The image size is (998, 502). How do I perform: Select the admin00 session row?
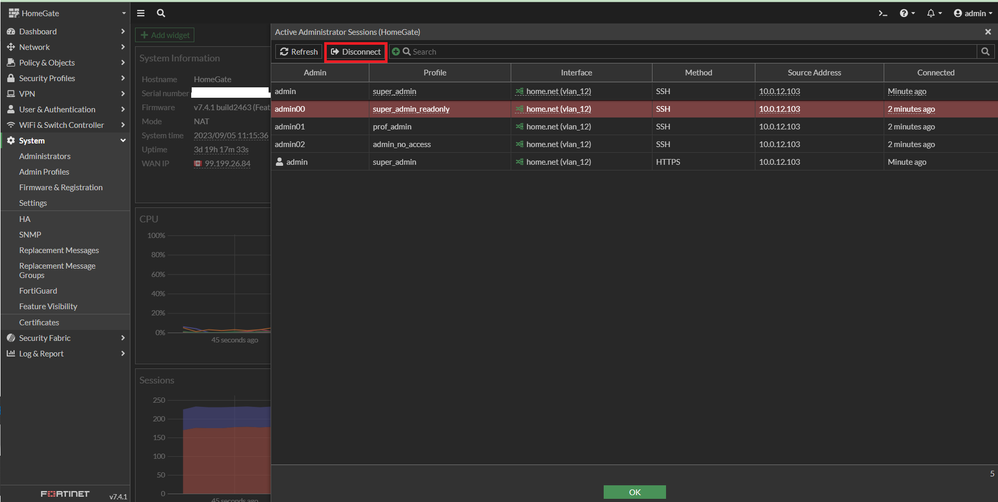coord(635,109)
